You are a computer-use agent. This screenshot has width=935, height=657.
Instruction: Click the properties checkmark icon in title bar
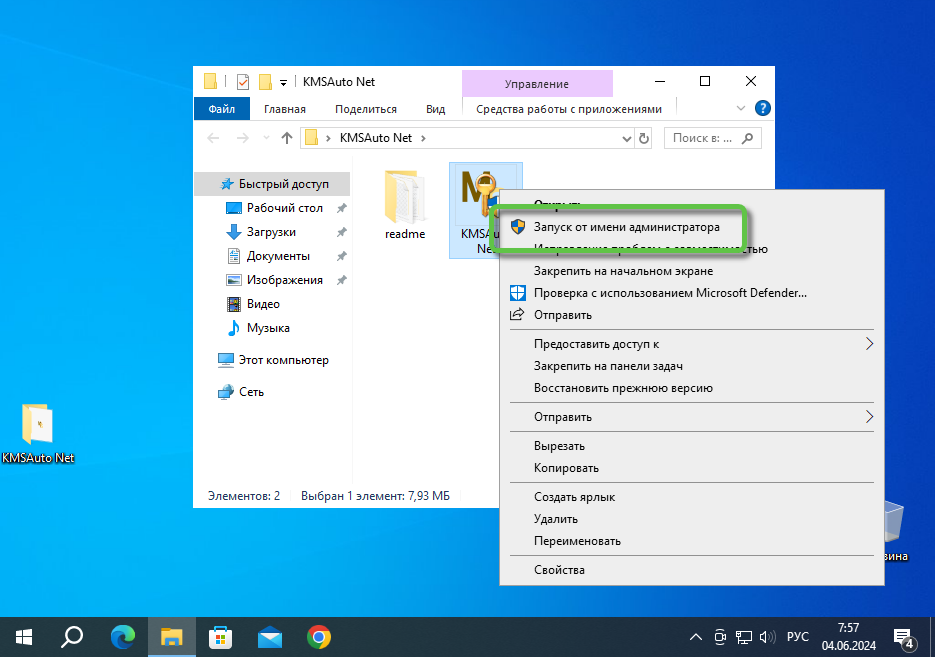click(243, 82)
